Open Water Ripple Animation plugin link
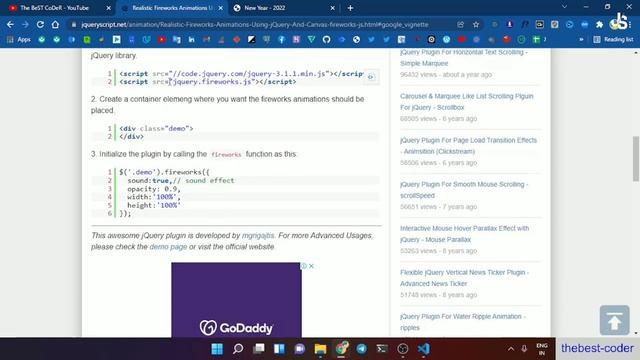 [x=463, y=322]
